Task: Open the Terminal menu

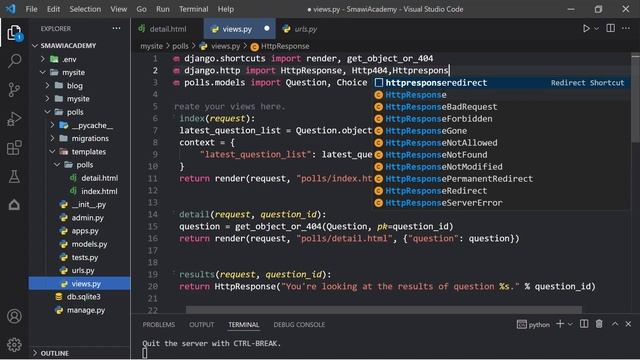Action: [193, 9]
